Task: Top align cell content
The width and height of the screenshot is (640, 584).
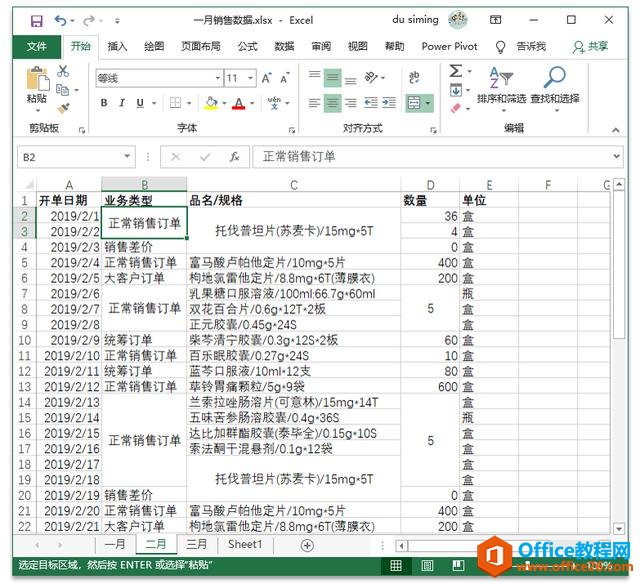Action: 314,77
